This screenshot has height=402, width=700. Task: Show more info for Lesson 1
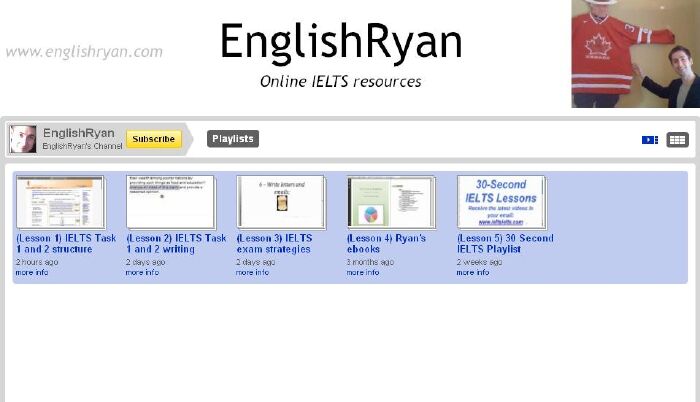click(32, 272)
